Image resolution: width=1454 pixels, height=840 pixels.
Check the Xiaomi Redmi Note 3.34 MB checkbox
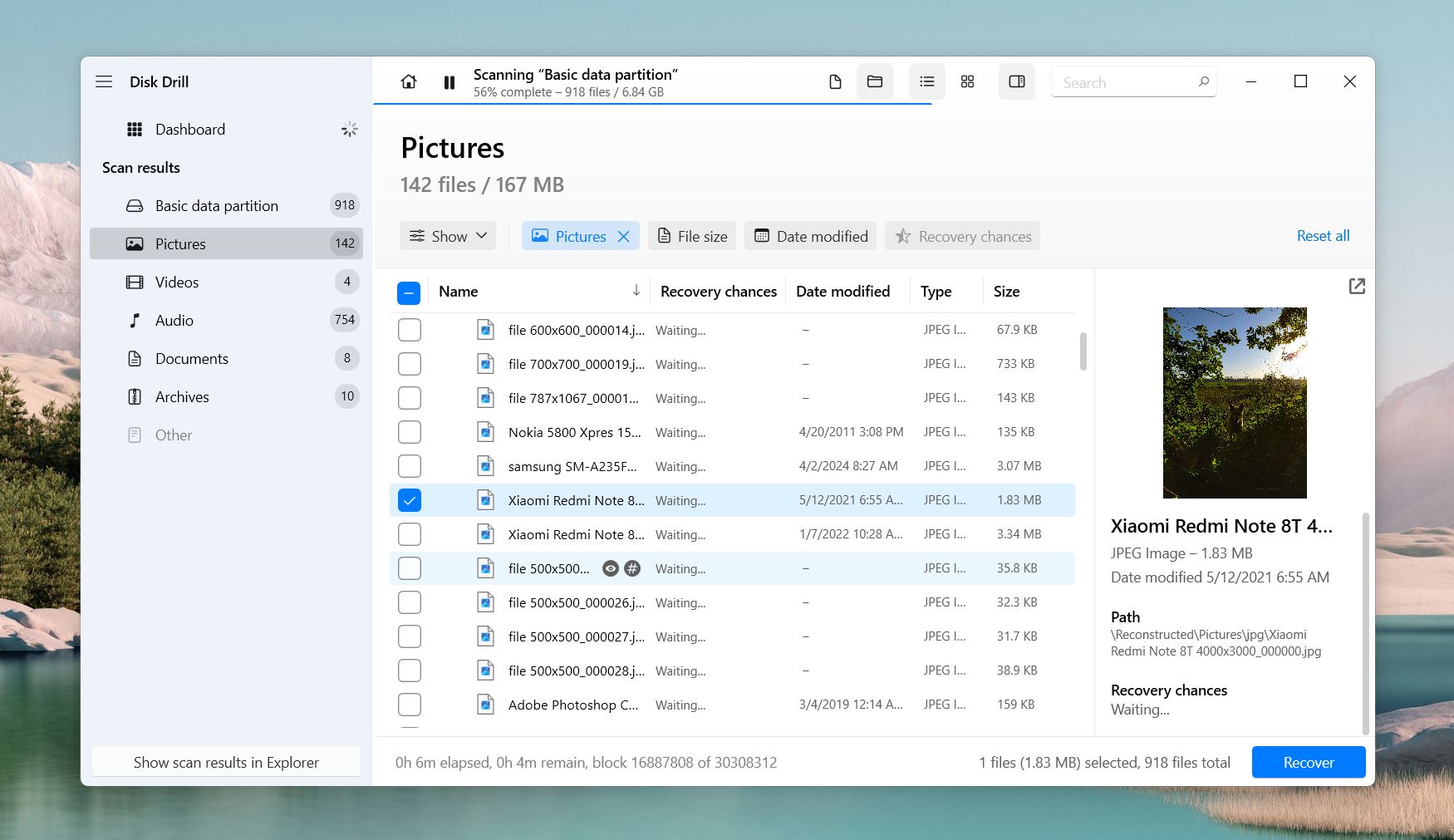(x=410, y=534)
